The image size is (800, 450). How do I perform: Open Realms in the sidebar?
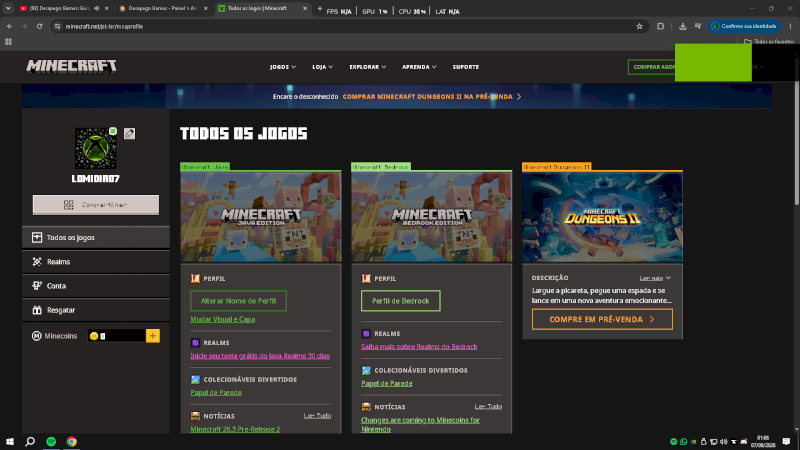[x=96, y=262]
